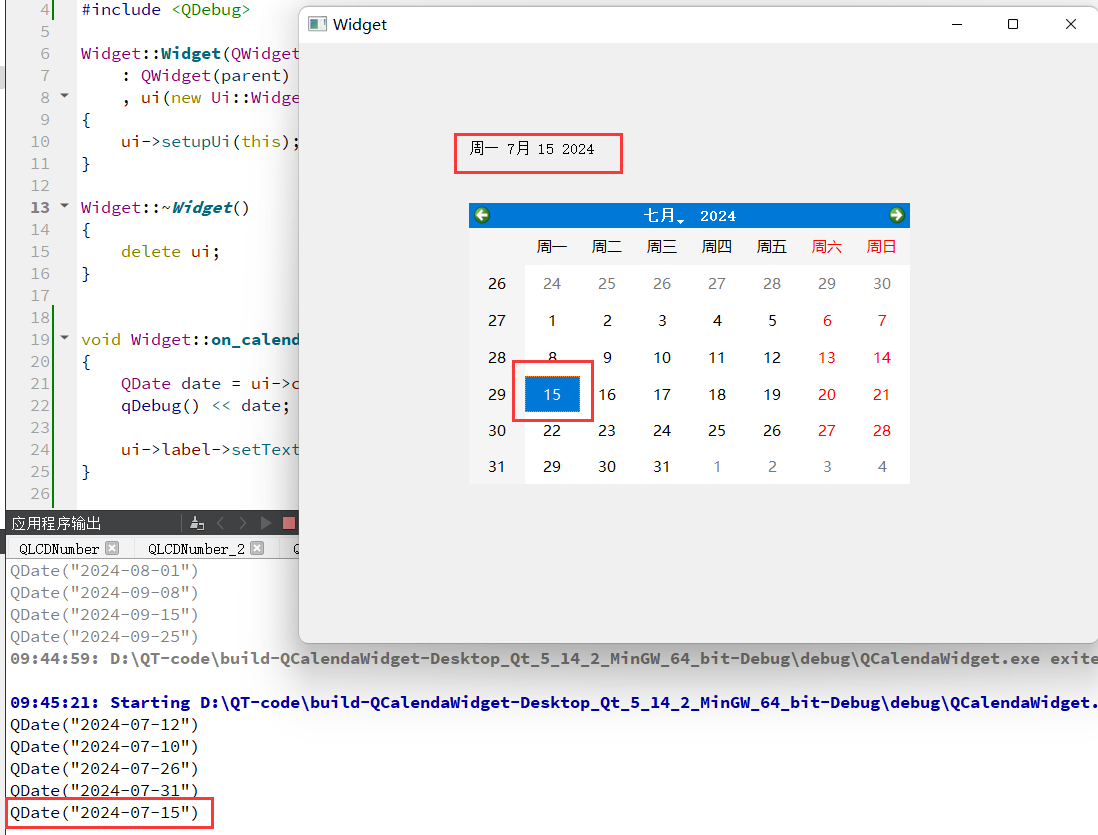Switch to the QLCDNumber_2 output tab

coord(196,548)
